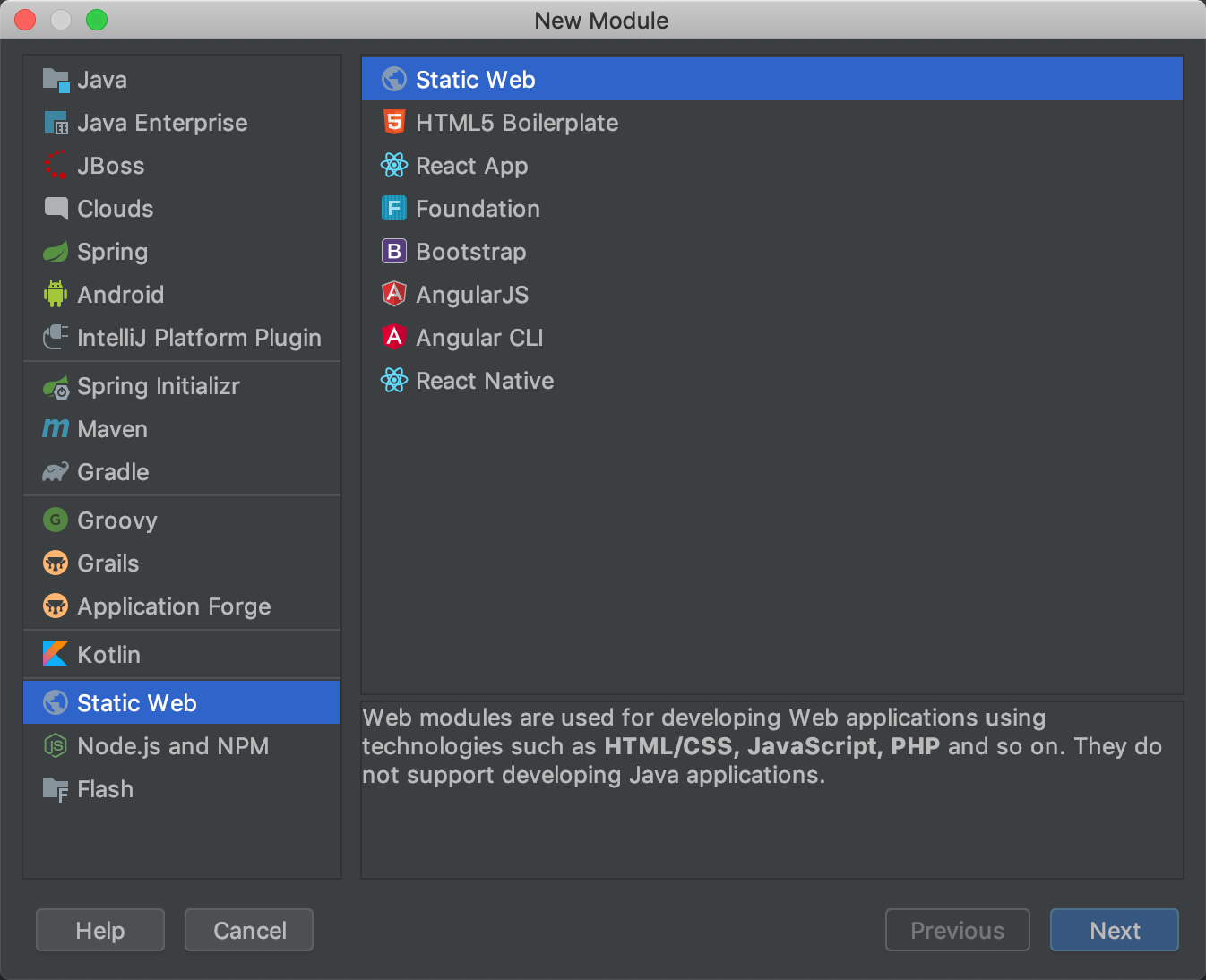Click the Java folder icon
Image resolution: width=1206 pixels, height=980 pixels.
(56, 80)
